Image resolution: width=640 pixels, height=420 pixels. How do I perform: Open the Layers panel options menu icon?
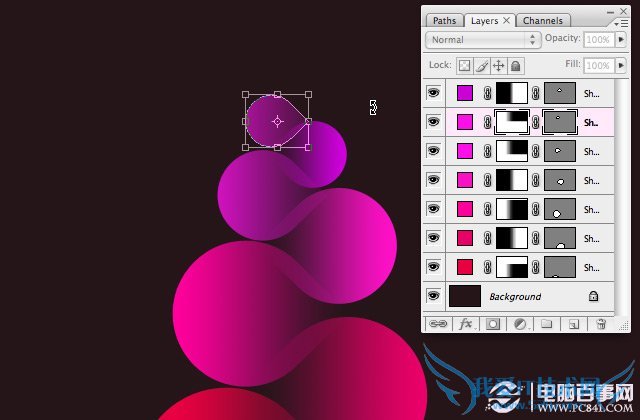pyautogui.click(x=621, y=24)
